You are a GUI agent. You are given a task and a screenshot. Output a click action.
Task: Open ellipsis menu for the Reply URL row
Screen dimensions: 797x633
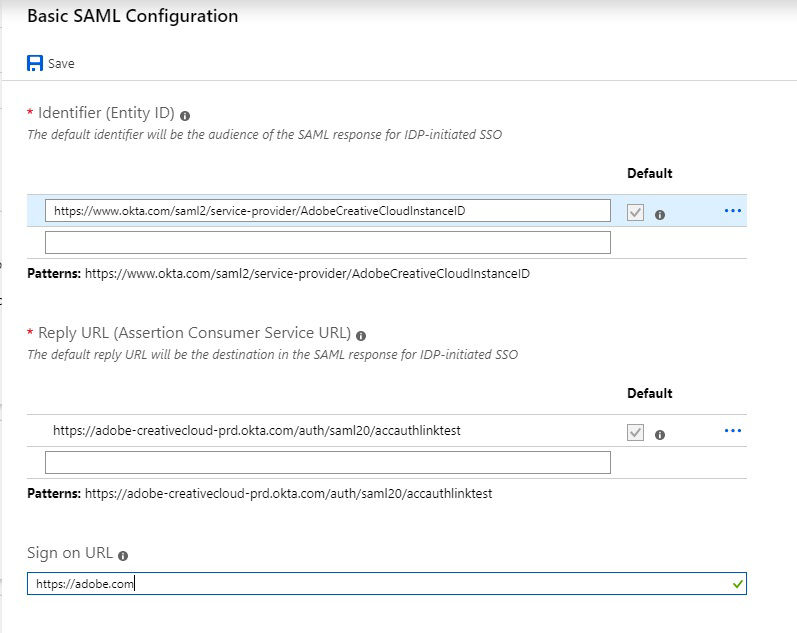(732, 431)
